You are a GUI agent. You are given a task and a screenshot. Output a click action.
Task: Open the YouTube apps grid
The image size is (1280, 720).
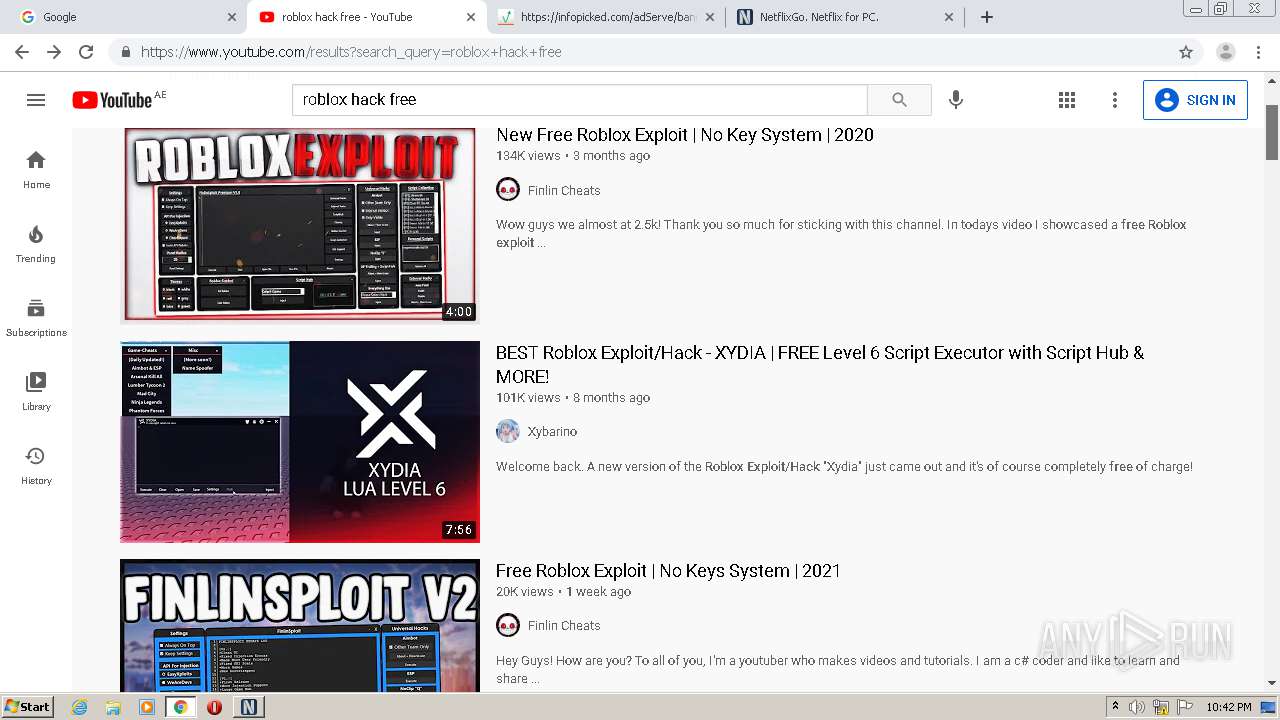(1067, 100)
